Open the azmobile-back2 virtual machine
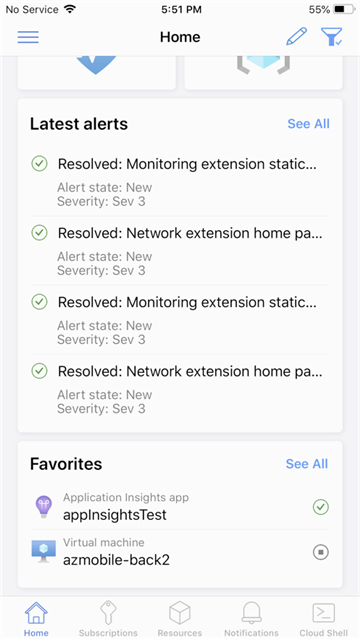The height and width of the screenshot is (639, 360). click(180, 553)
